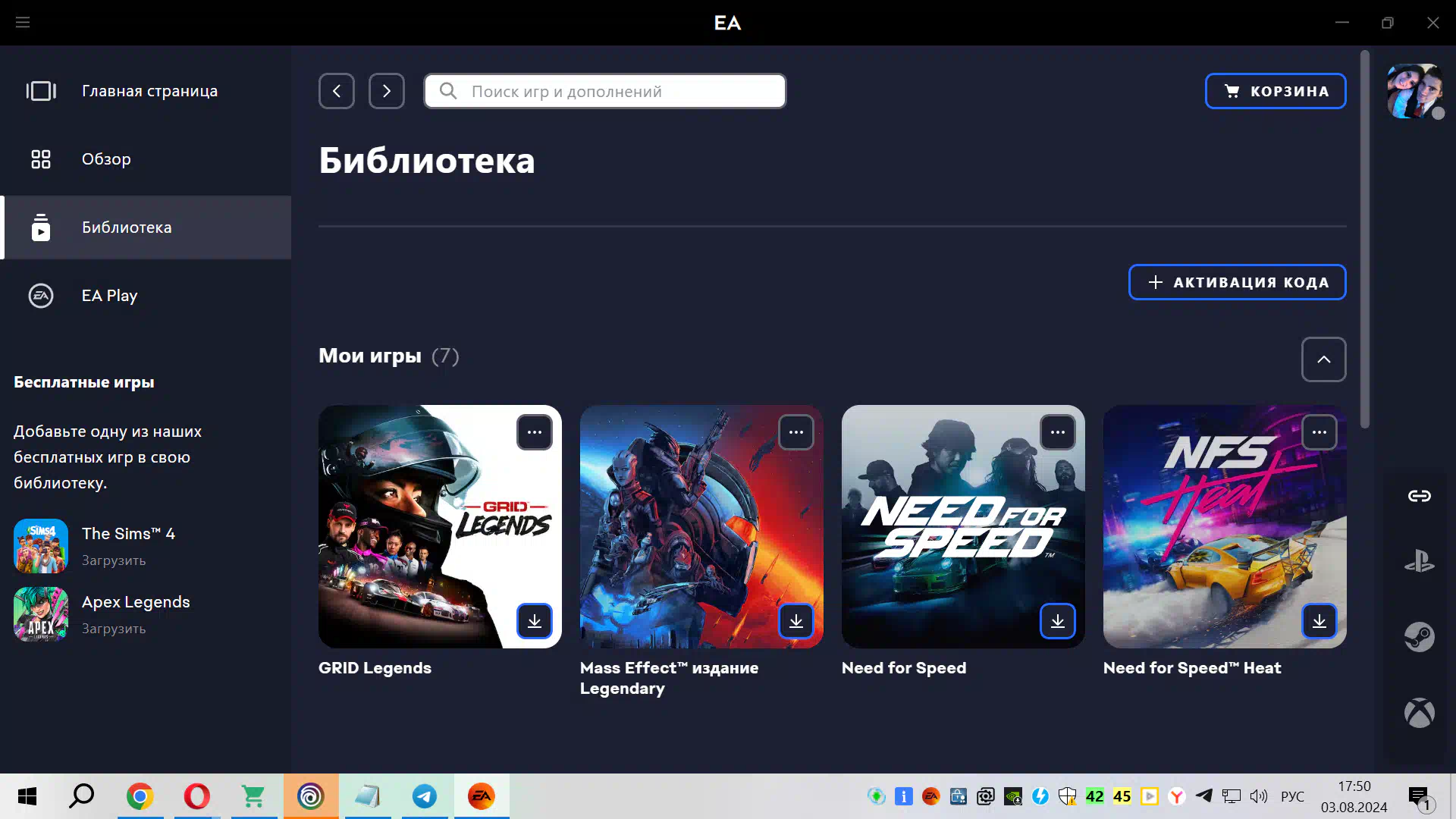Open Opera browser from taskbar
Screen dimensions: 1456x819
point(197,796)
